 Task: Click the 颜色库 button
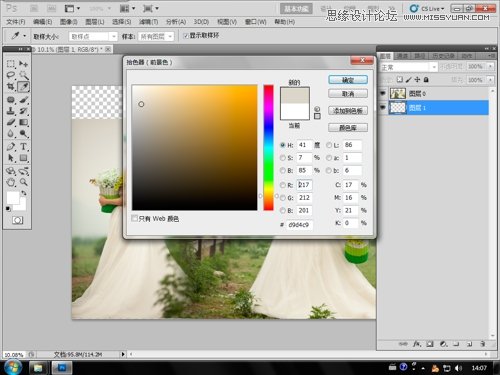tap(348, 128)
